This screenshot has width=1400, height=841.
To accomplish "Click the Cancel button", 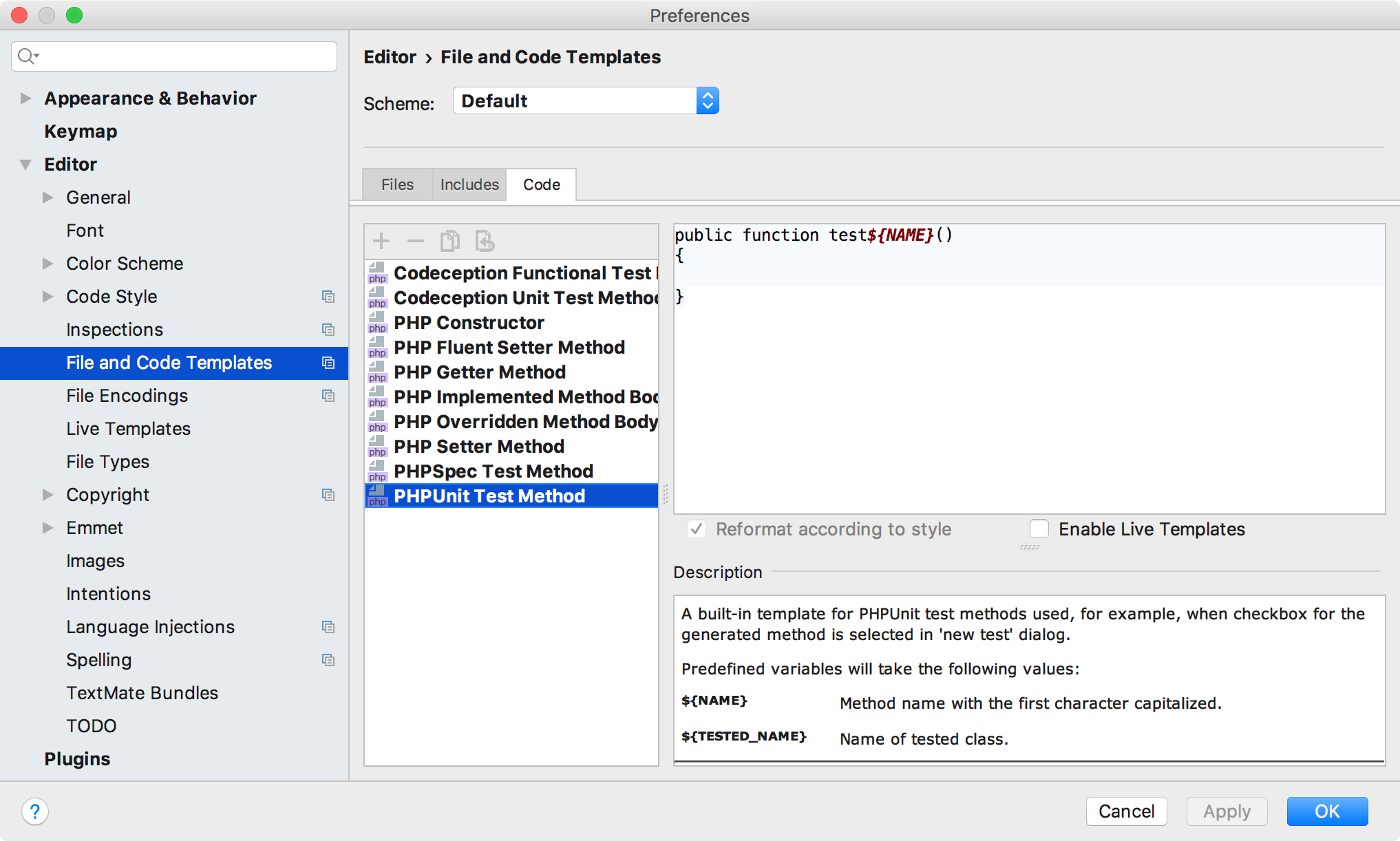I will [x=1124, y=810].
